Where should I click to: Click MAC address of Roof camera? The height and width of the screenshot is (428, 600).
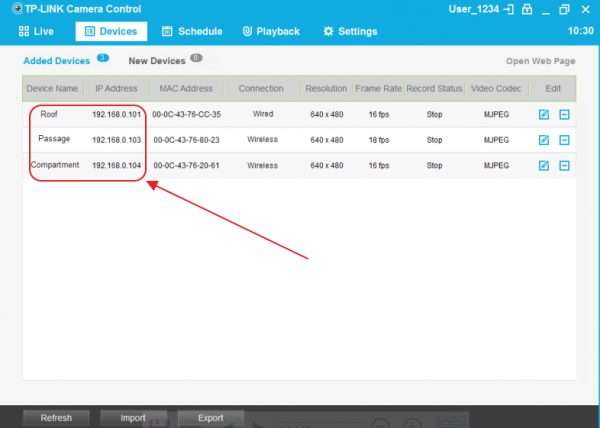[x=186, y=114]
